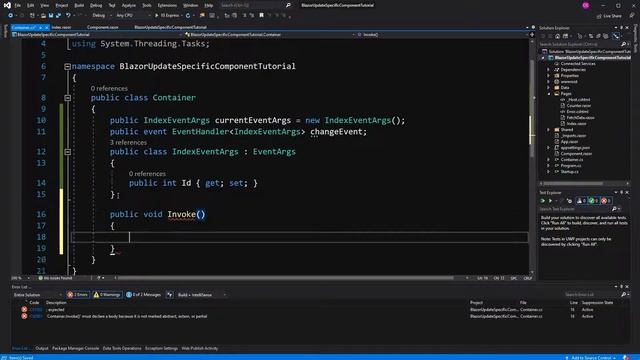Click the Solution Explorer search magnifier icon
Viewport: 640px width, 360px height.
(x=623, y=44)
